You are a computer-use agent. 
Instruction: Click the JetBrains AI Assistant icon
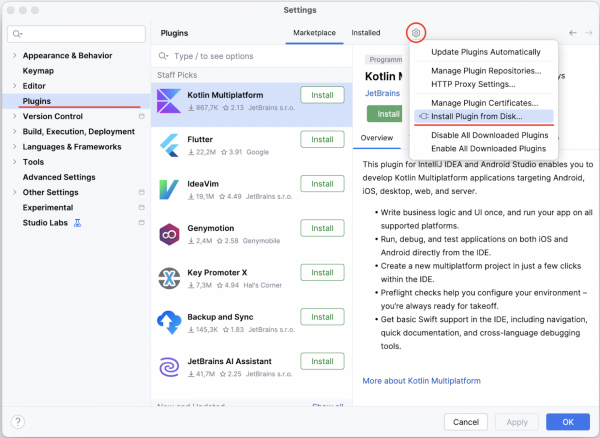pyautogui.click(x=169, y=366)
